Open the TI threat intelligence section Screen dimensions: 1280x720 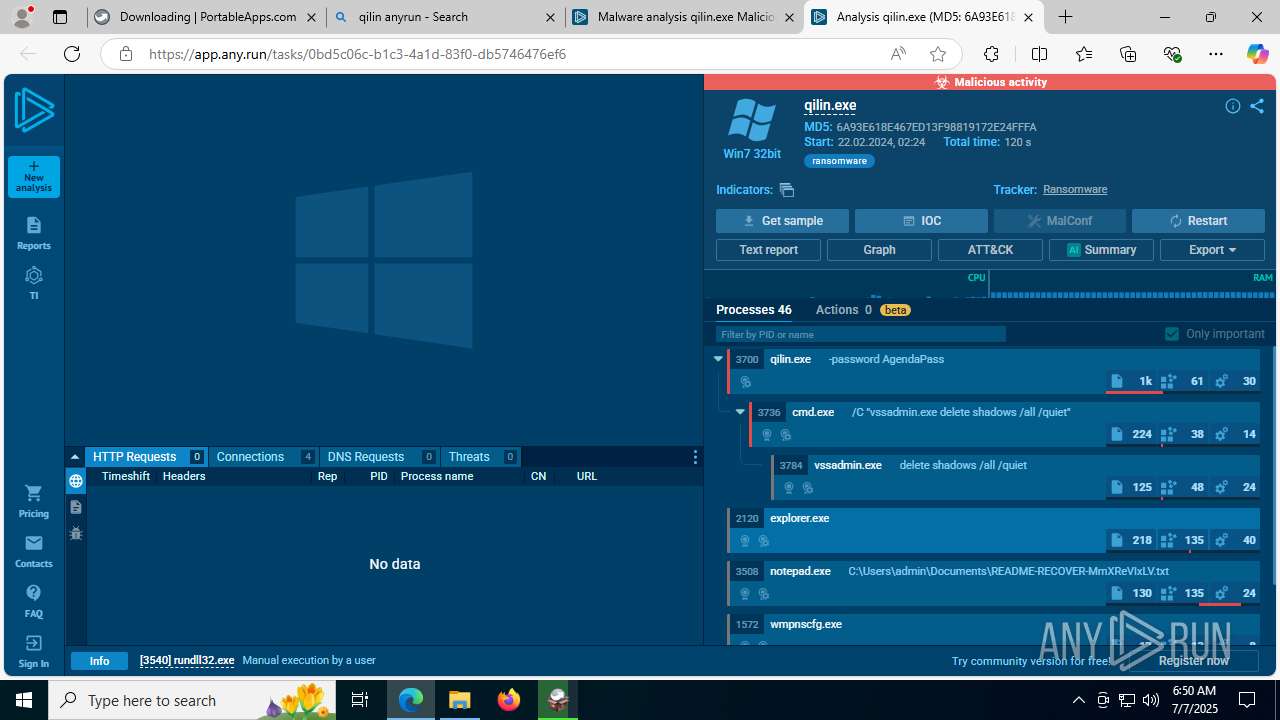pos(34,283)
